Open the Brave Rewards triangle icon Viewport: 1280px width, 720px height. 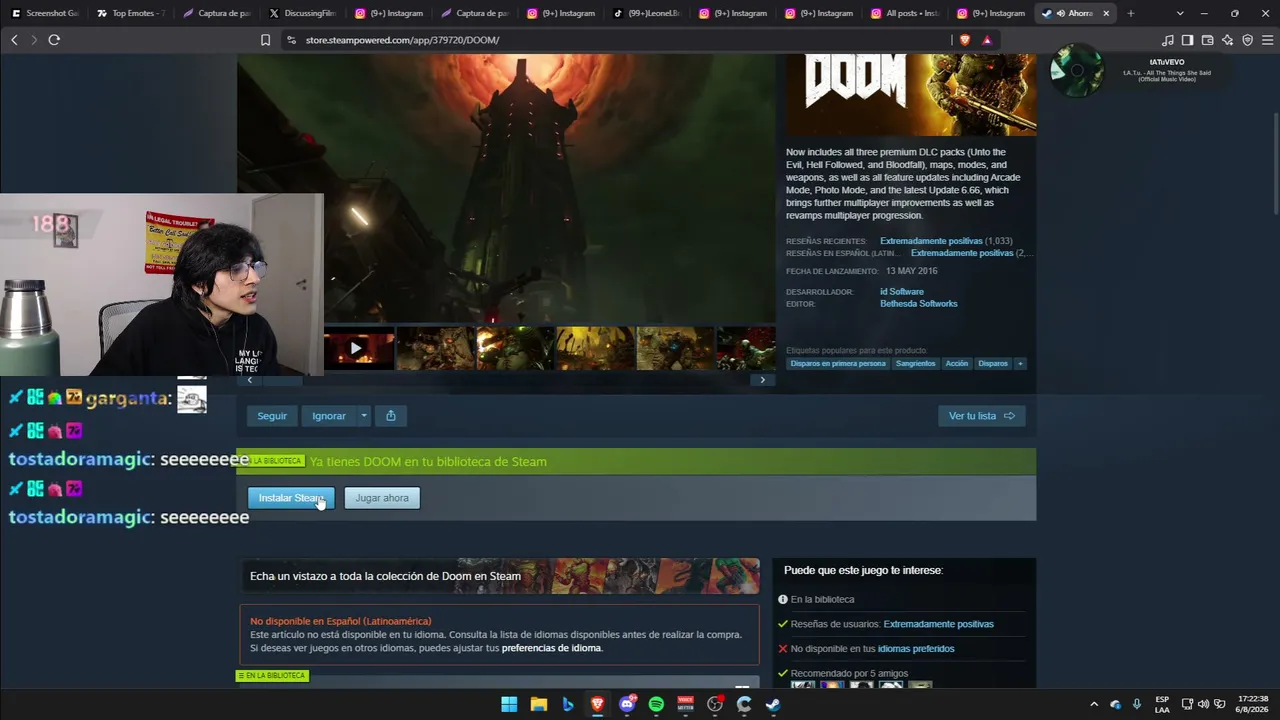pos(987,40)
